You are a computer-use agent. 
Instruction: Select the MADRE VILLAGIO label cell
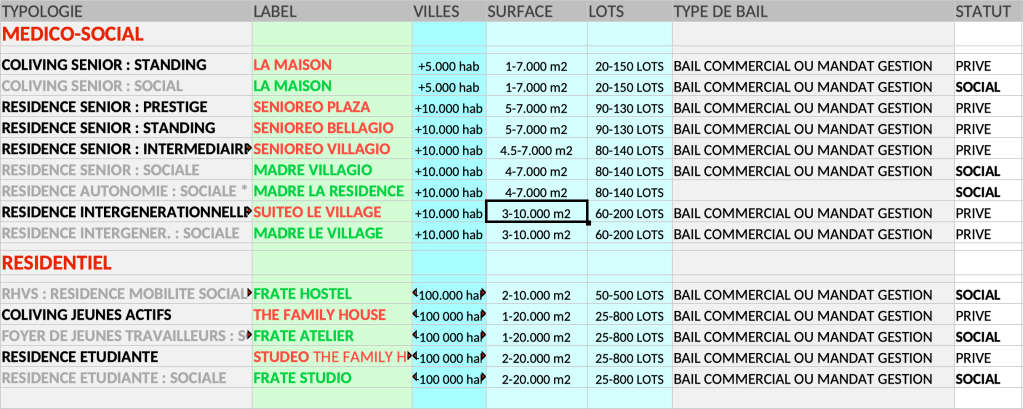pos(313,170)
